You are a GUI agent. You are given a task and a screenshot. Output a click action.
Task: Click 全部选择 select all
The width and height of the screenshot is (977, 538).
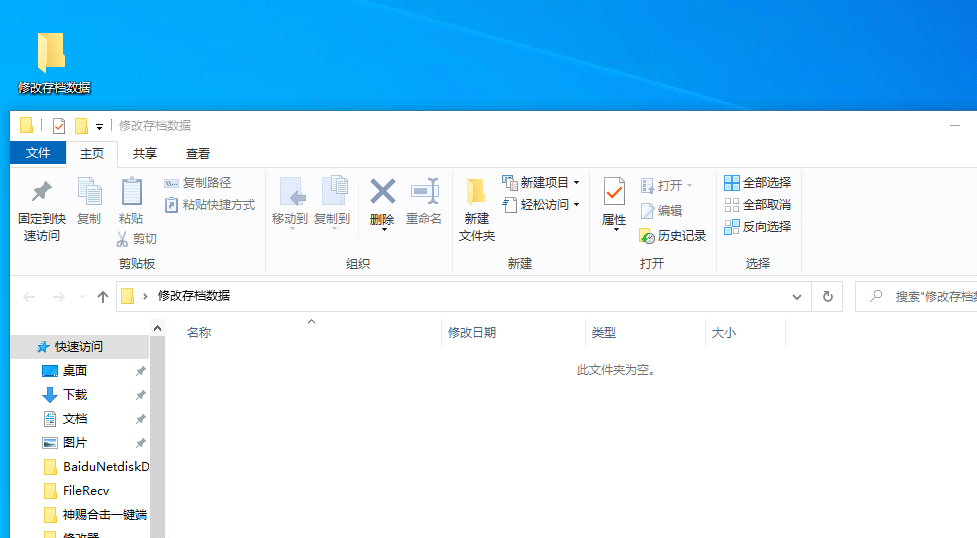(758, 183)
